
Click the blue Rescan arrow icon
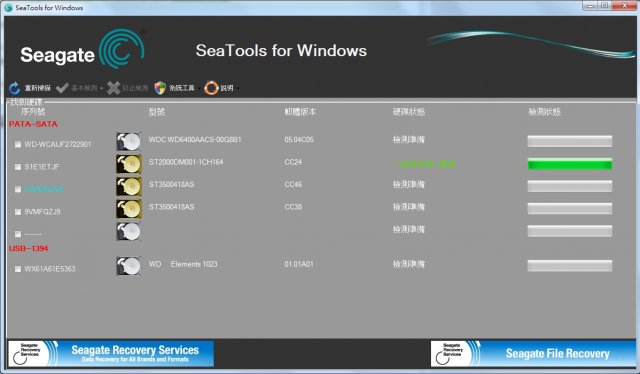point(15,88)
